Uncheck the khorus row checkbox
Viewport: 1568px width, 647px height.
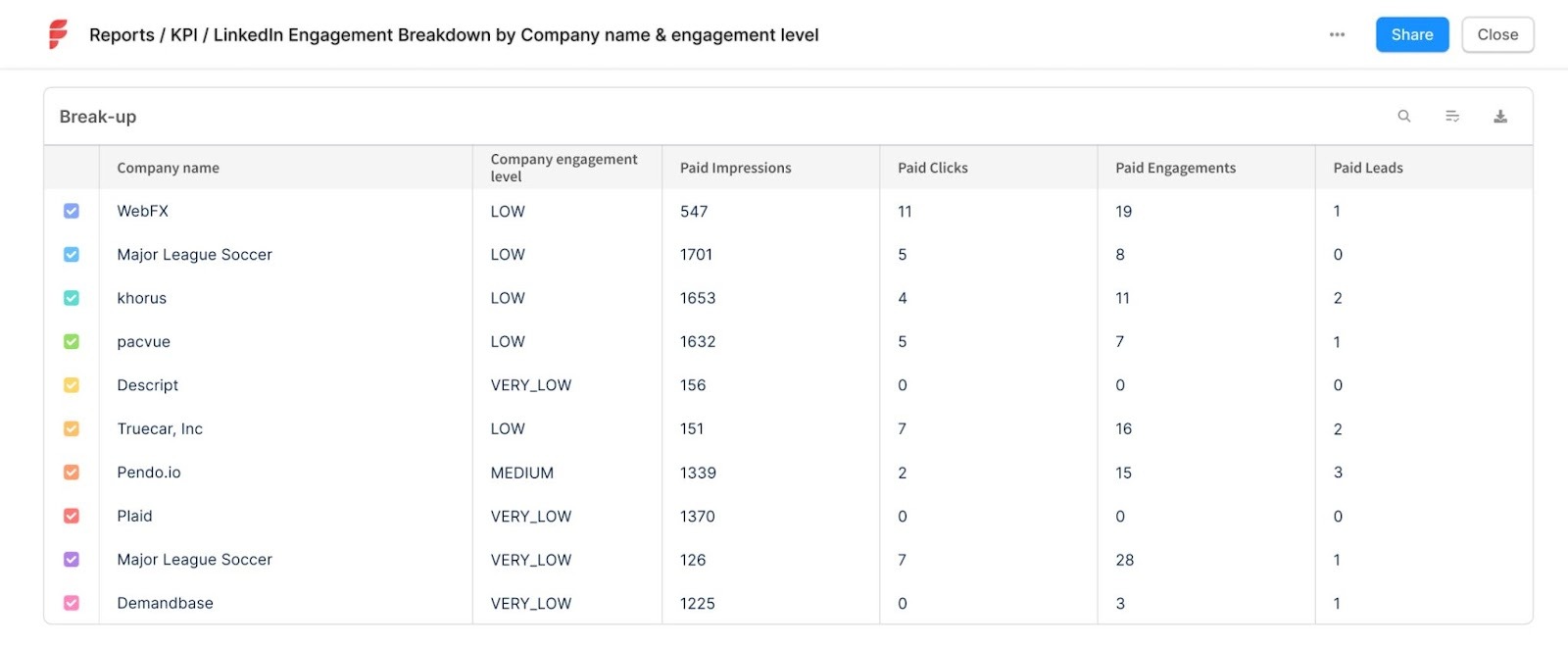[72, 298]
